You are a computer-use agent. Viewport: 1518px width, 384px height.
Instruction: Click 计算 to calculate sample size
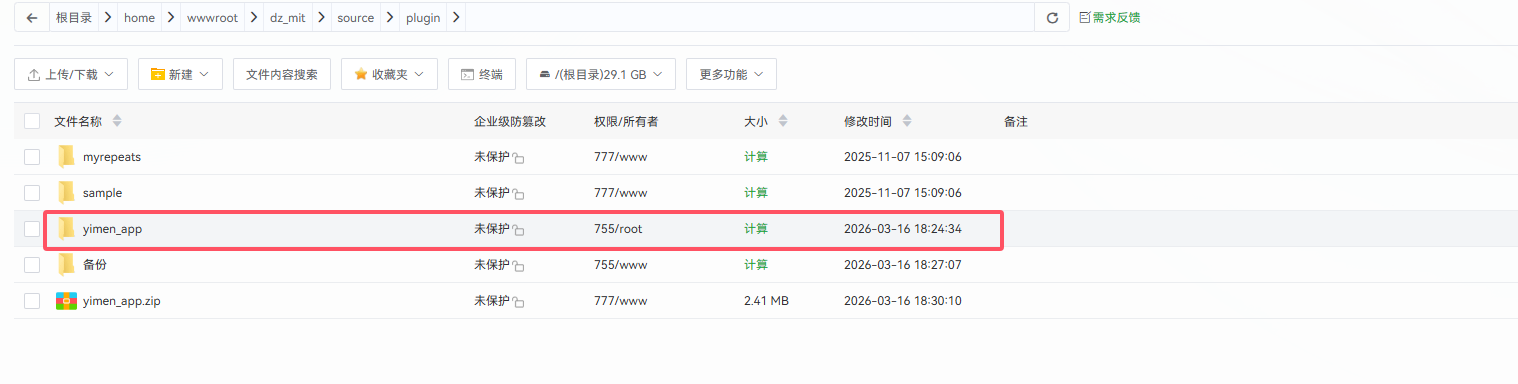[756, 193]
